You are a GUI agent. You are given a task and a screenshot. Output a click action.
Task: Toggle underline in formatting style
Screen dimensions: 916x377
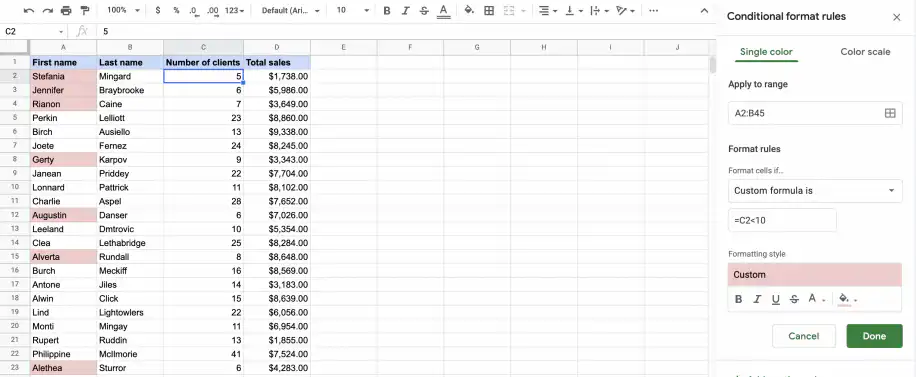point(776,299)
